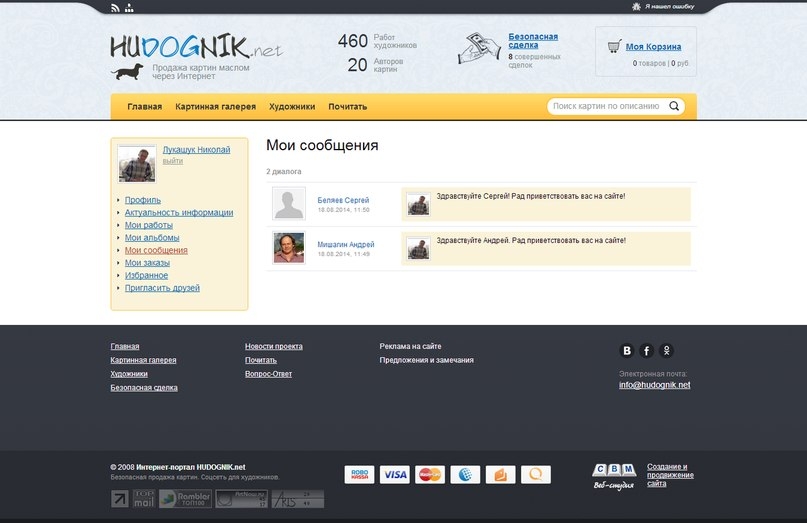807x523 pixels.
Task: Click the info@hudognik.net email link
Action: pyautogui.click(x=654, y=385)
